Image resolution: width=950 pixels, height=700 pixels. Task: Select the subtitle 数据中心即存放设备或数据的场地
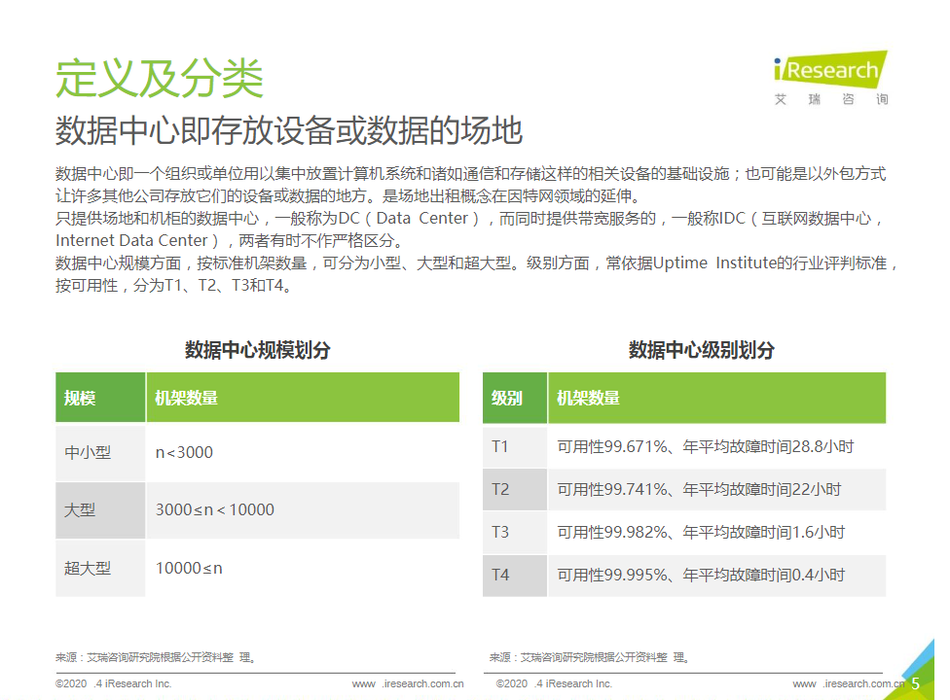(289, 131)
